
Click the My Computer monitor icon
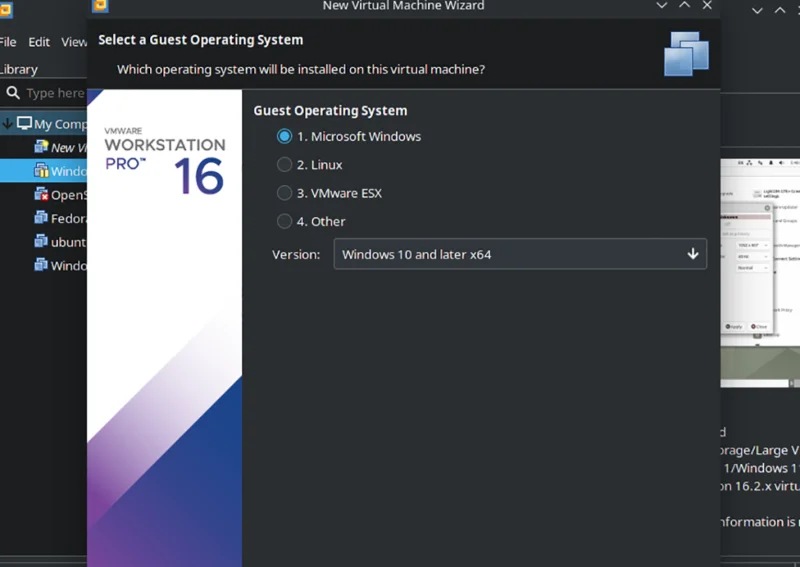point(24,123)
